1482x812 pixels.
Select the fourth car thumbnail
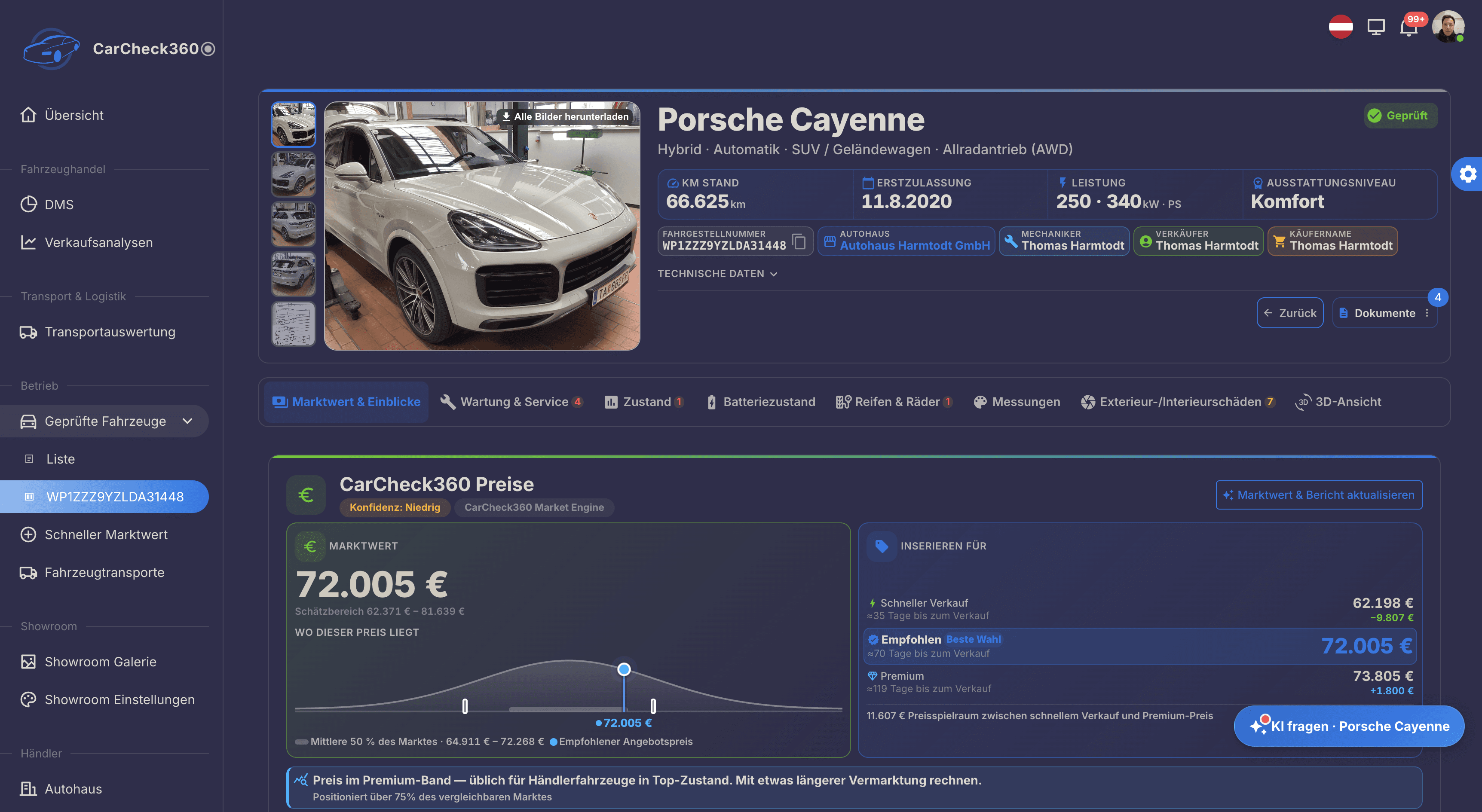294,274
